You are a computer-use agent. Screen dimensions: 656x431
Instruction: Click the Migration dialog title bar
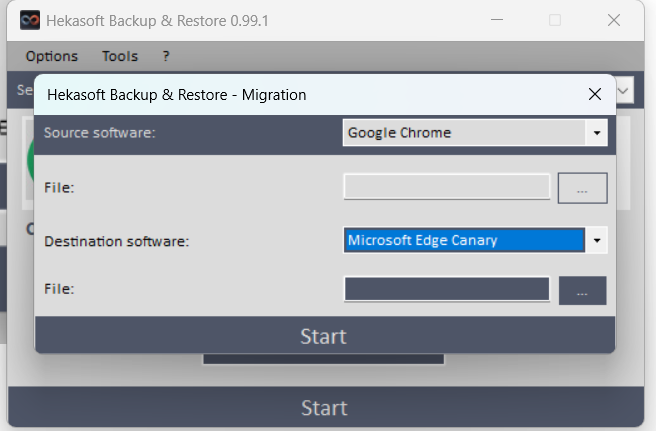(x=300, y=95)
